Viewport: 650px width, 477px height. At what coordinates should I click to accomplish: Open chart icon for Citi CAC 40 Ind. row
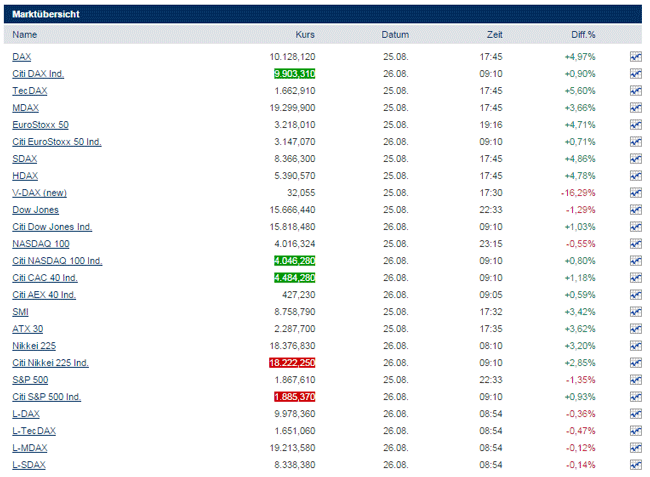point(635,278)
